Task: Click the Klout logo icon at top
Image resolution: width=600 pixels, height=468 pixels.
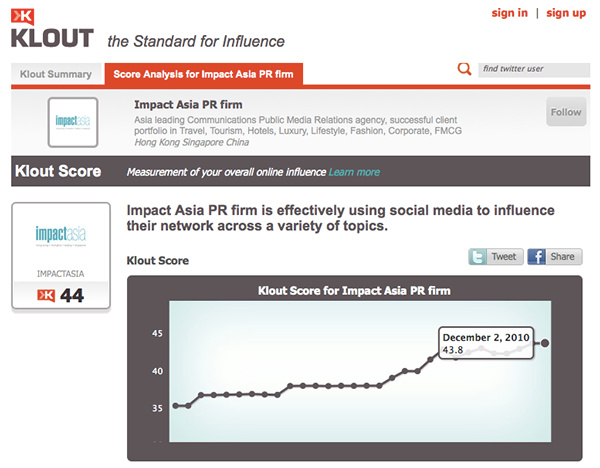Action: click(22, 16)
